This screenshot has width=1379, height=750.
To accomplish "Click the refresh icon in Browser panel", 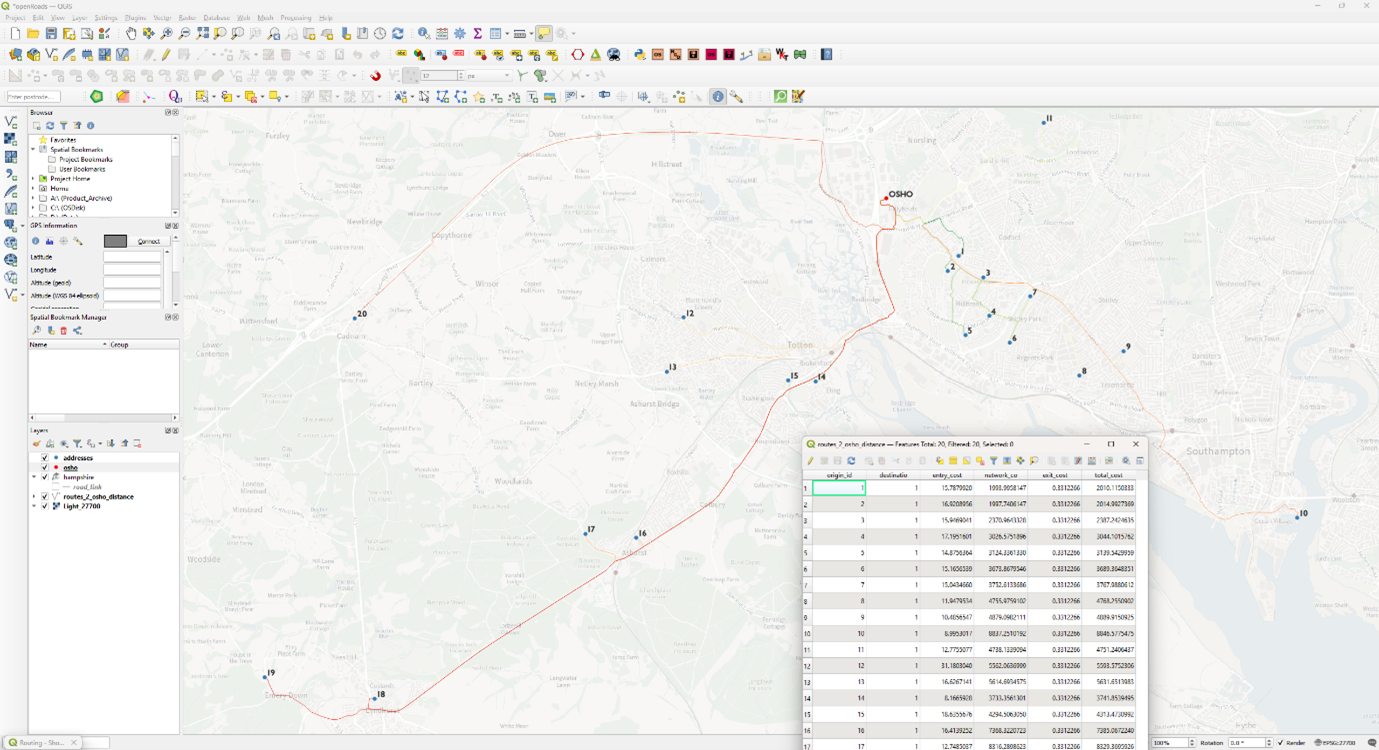I will tap(50, 126).
